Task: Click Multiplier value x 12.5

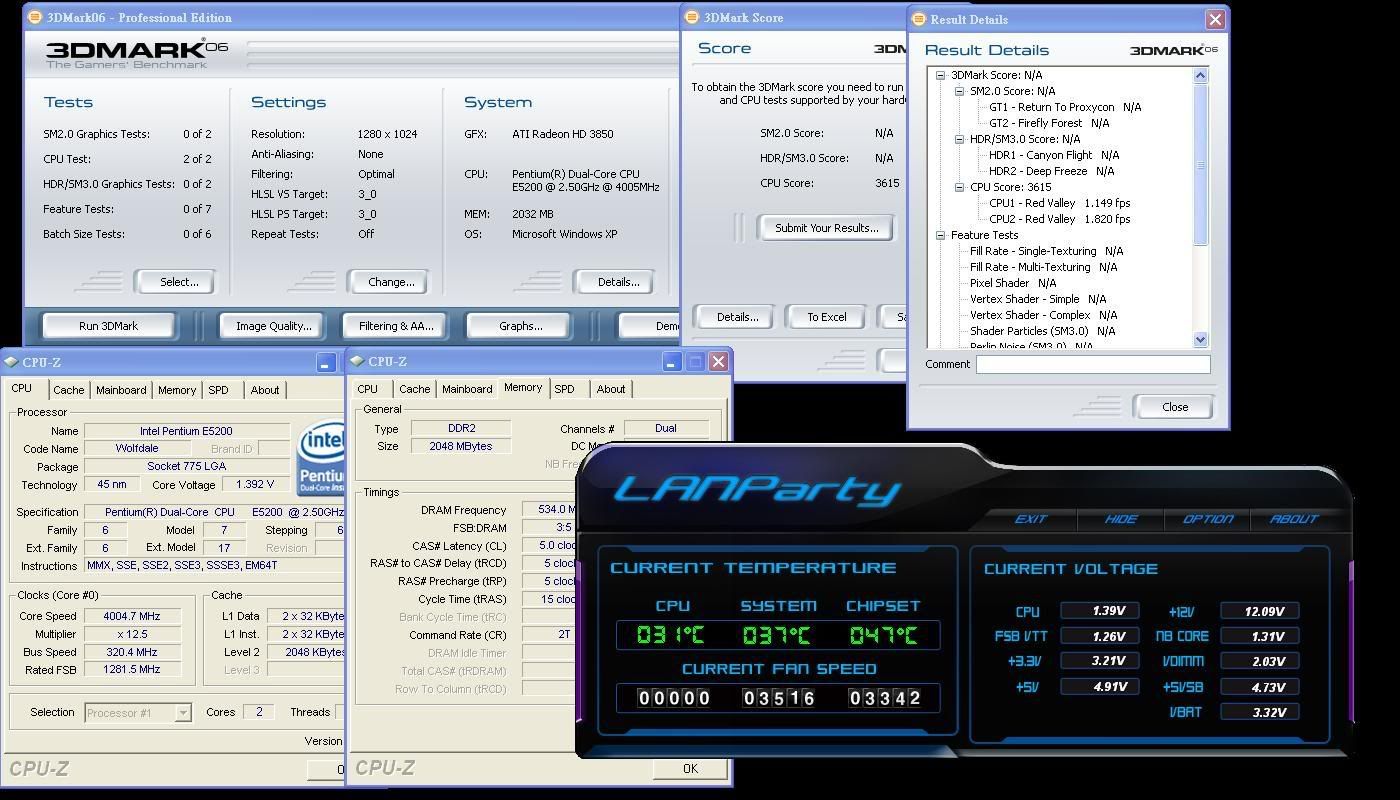Action: point(132,634)
